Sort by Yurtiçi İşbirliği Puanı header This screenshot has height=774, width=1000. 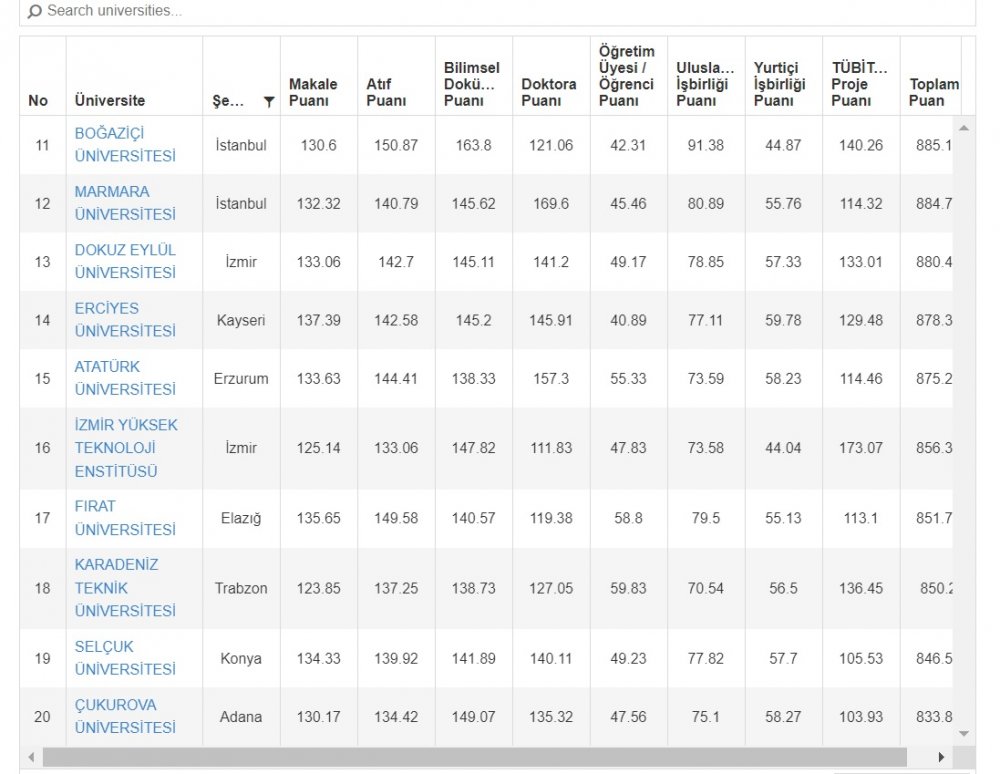(779, 84)
